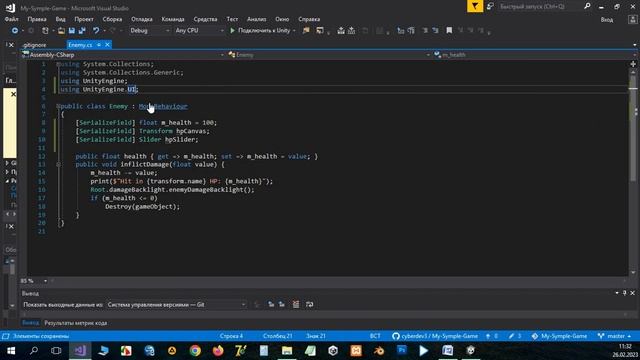Click the bookmark icon in the toolbar
This screenshot has width=640, height=360.
tap(449, 31)
